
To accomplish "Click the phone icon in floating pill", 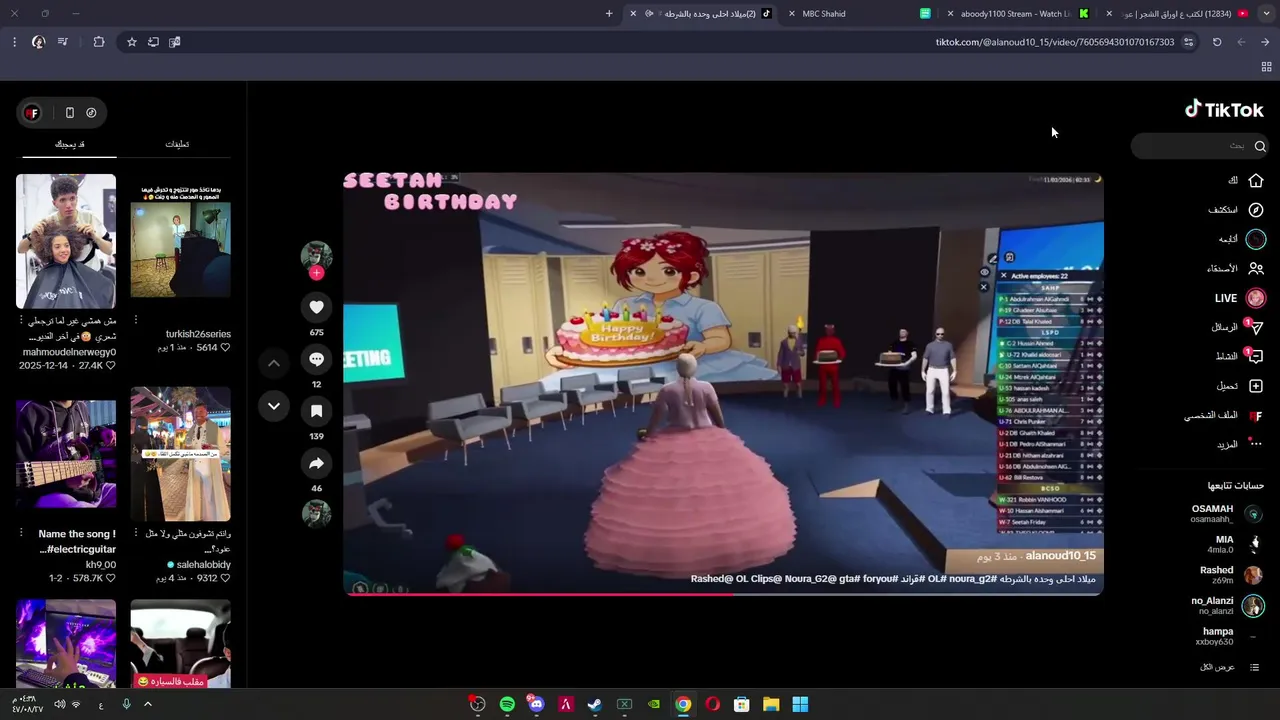I will (x=69, y=113).
